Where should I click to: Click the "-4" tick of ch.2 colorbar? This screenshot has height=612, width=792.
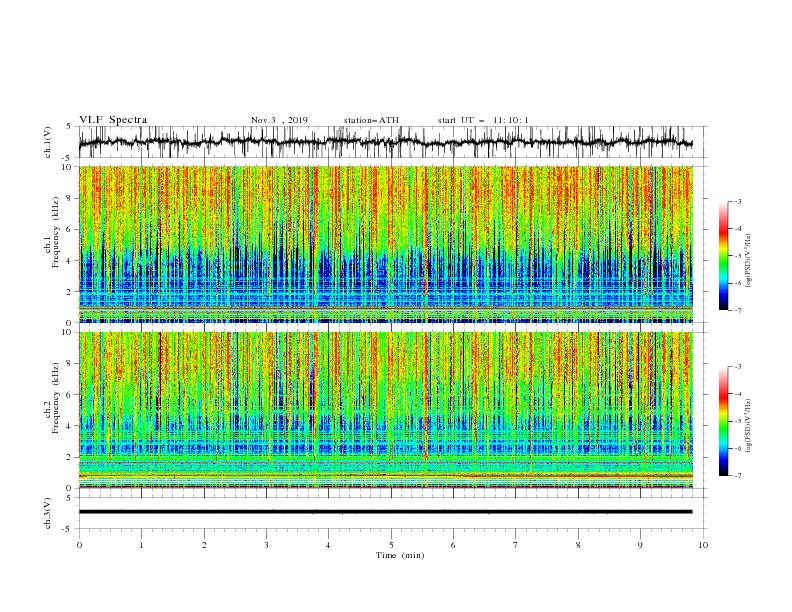(x=738, y=394)
